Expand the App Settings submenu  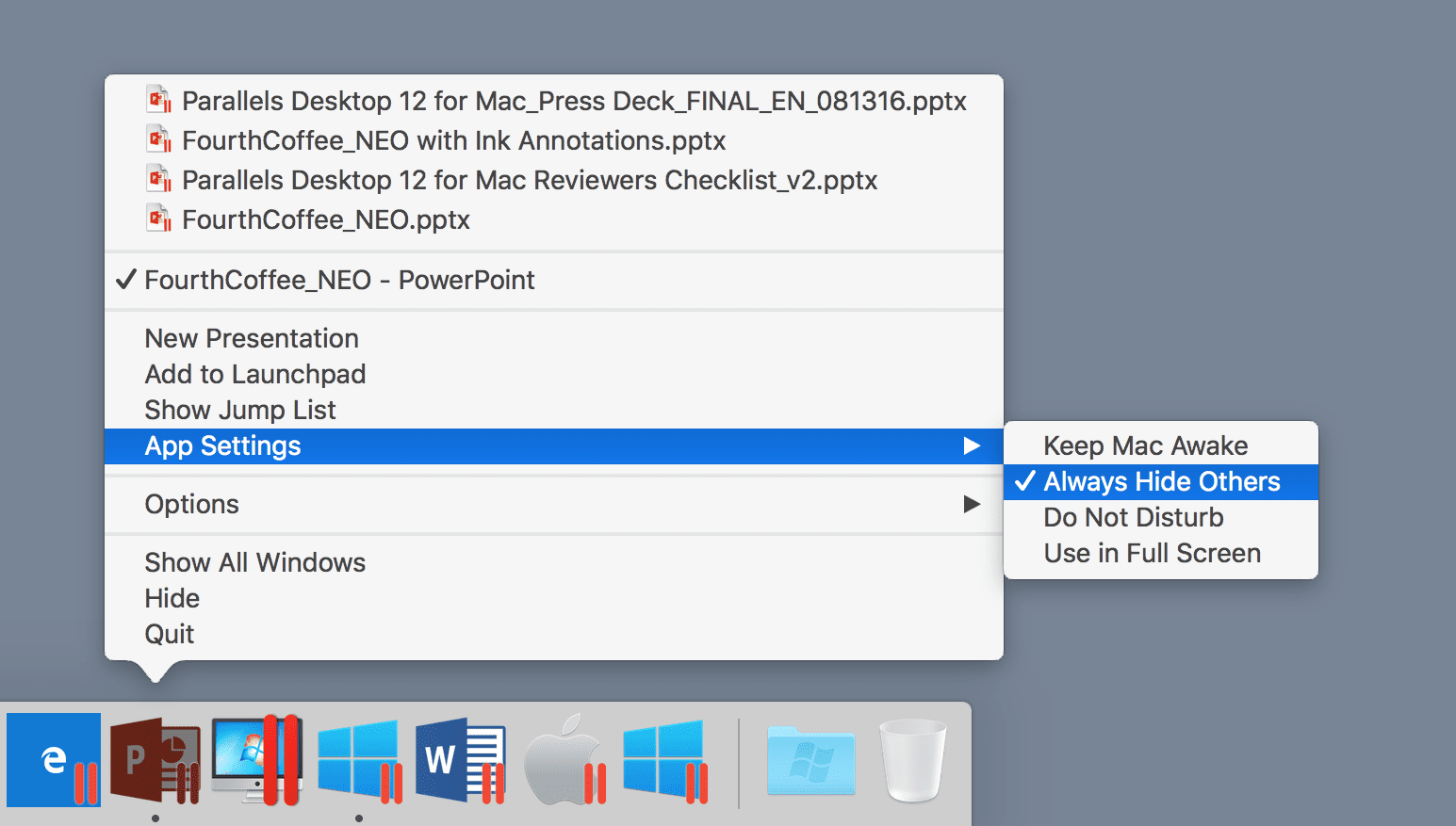click(554, 446)
